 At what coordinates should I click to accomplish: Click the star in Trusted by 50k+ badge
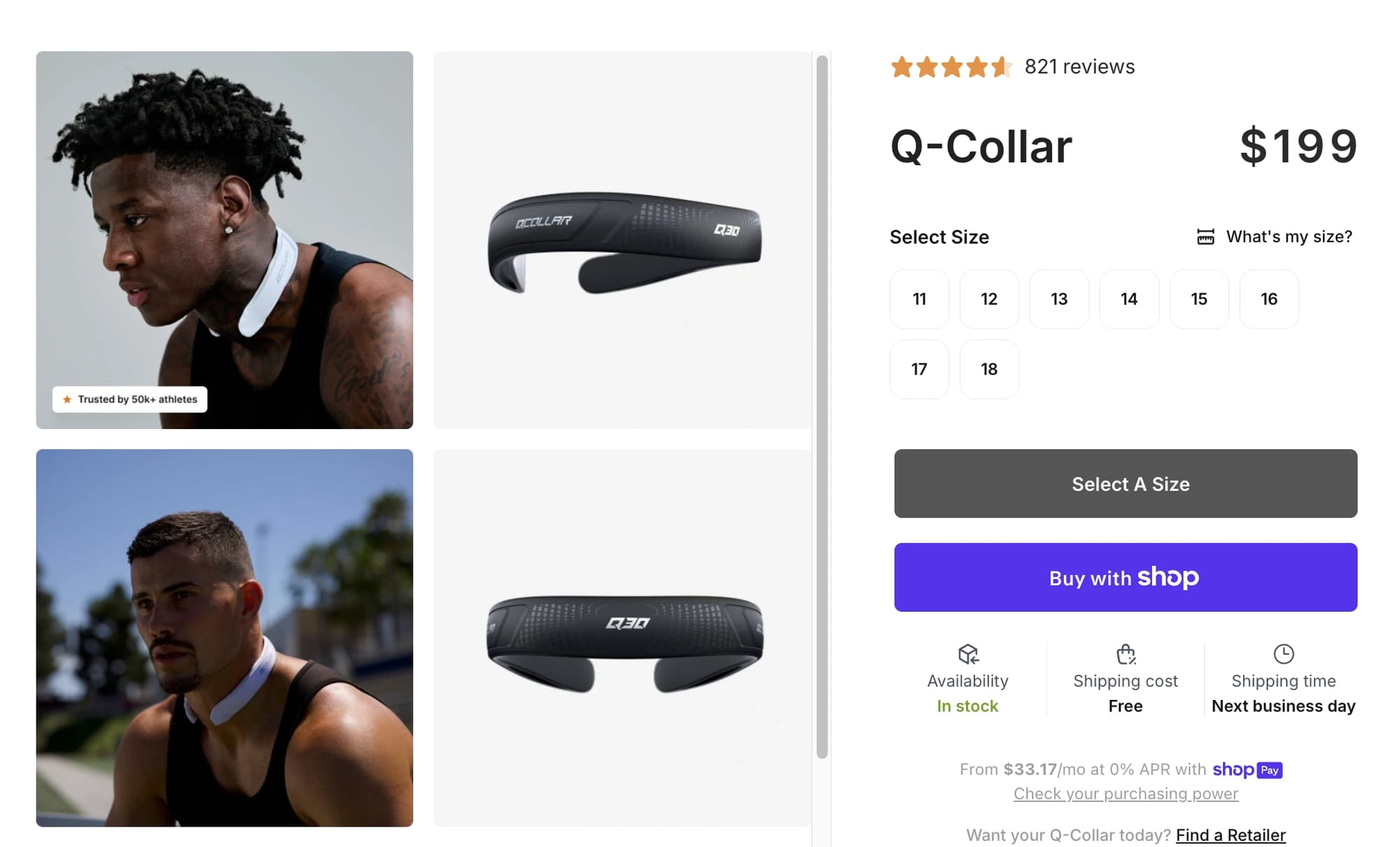point(67,399)
